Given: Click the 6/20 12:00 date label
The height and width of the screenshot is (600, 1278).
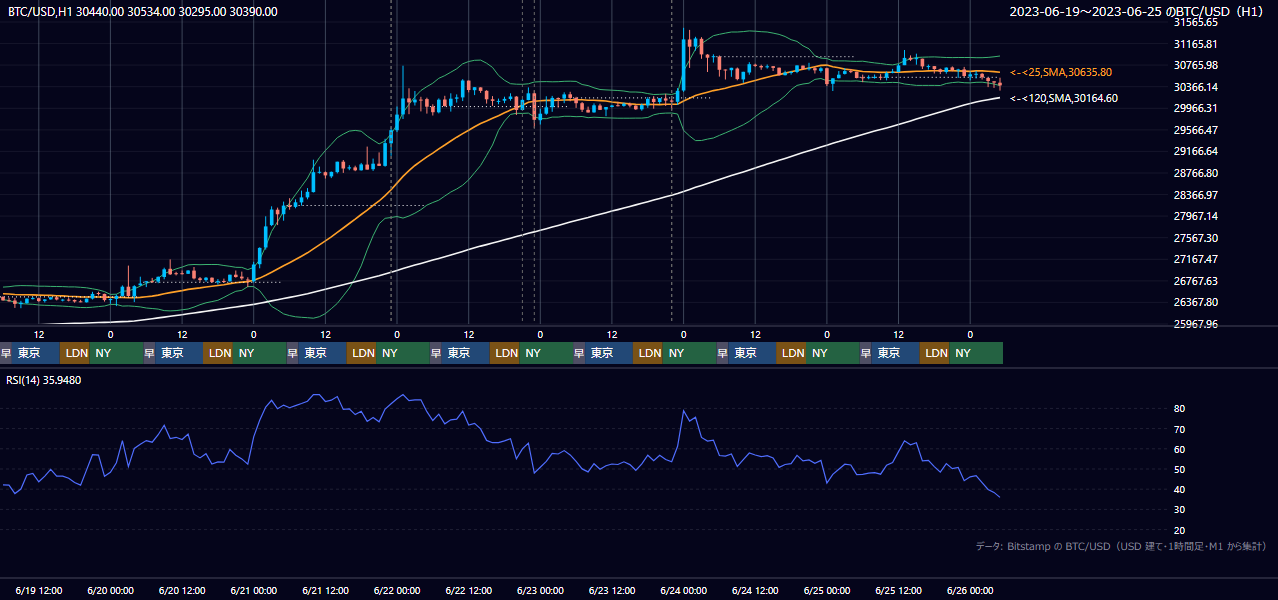Looking at the screenshot, I should click(x=182, y=590).
